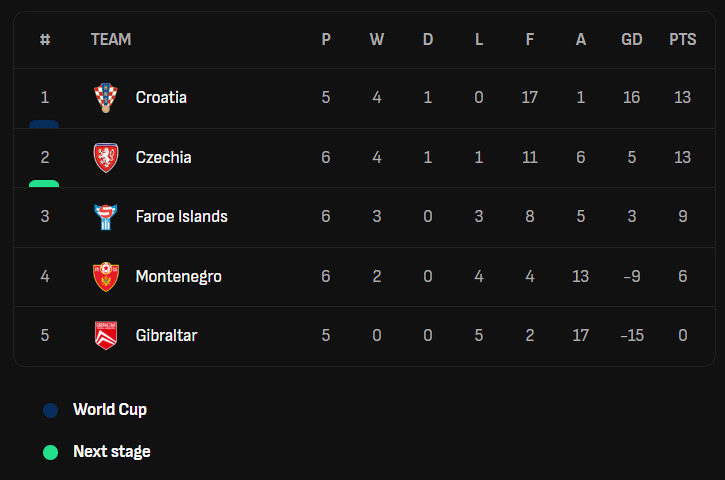Click the Faroe Islands crest icon

click(x=105, y=216)
